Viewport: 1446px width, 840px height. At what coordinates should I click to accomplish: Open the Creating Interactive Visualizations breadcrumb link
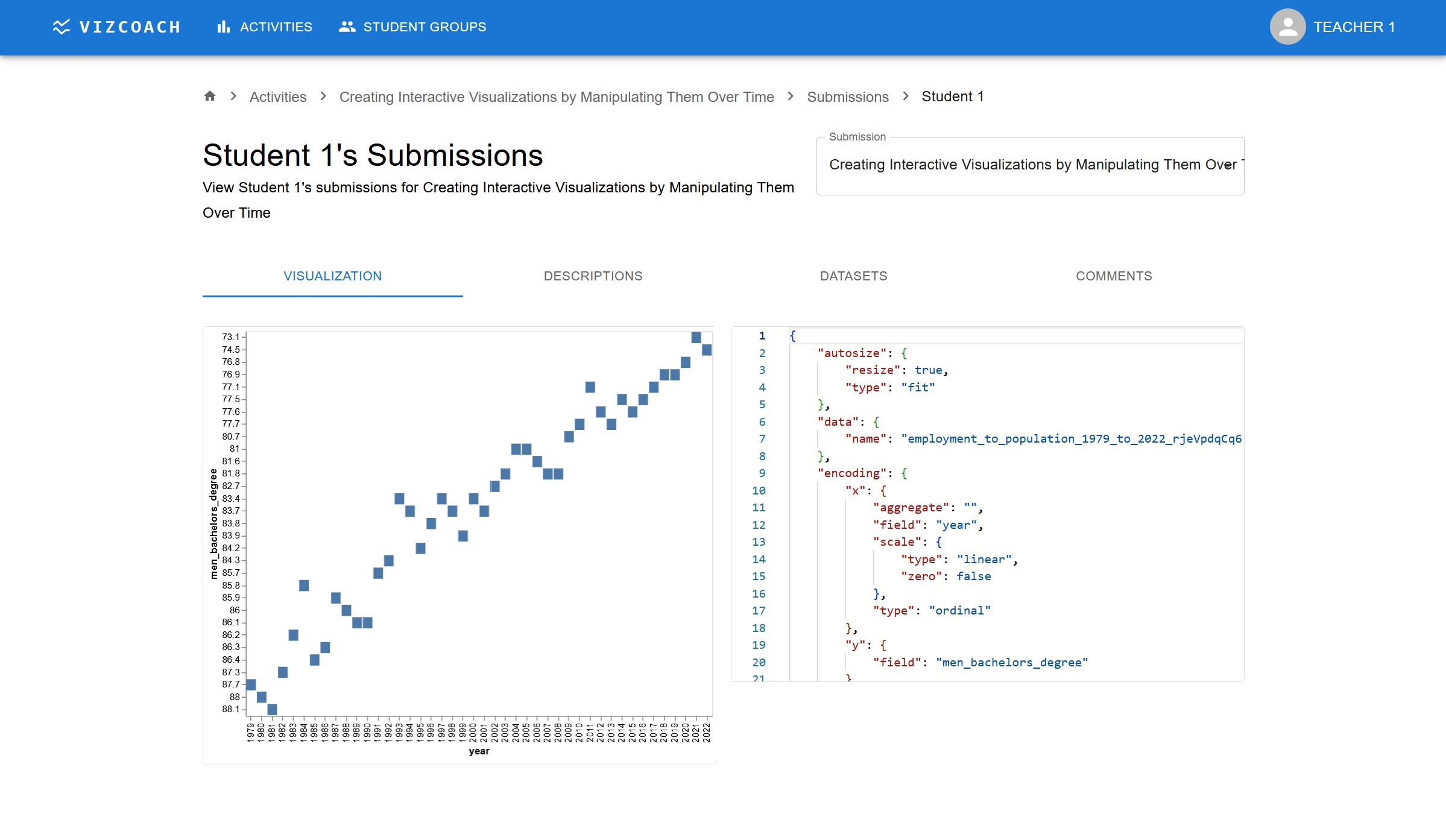coord(556,97)
